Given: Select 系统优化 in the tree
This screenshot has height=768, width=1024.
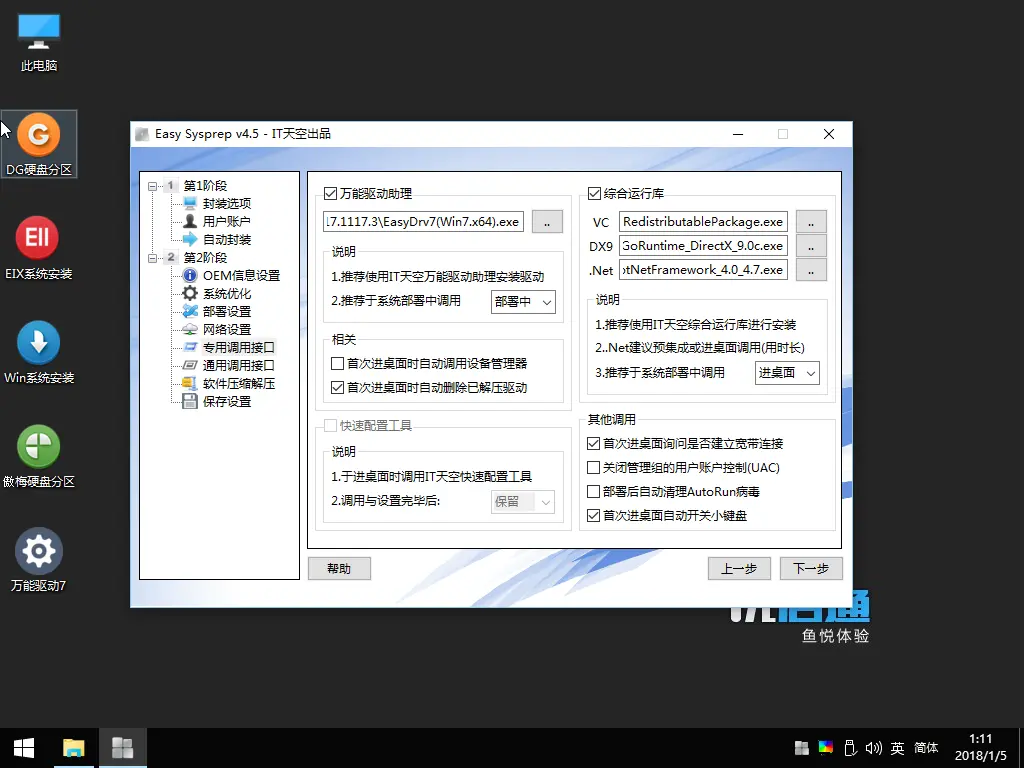Looking at the screenshot, I should [x=227, y=293].
